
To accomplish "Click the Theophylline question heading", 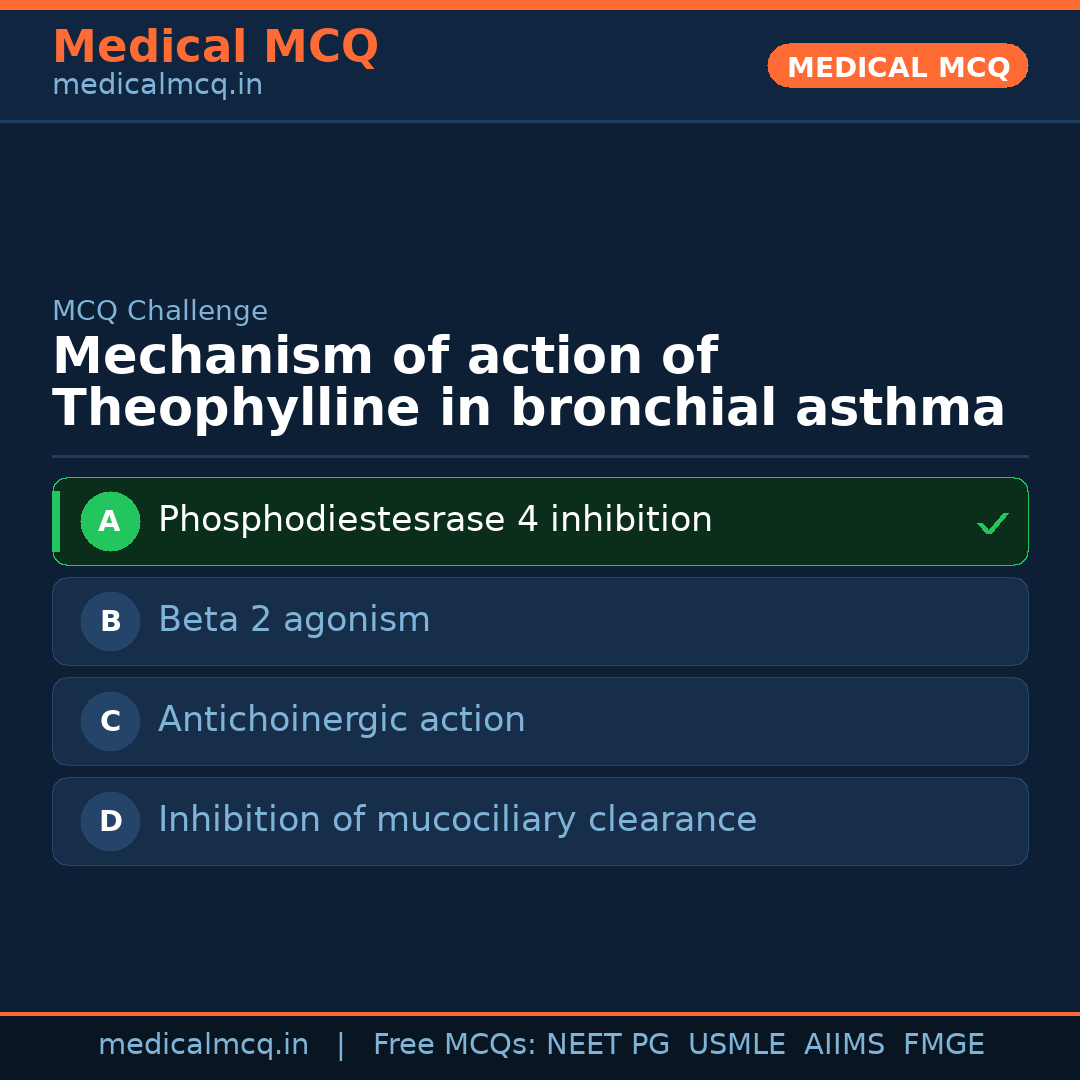I will click(x=528, y=383).
